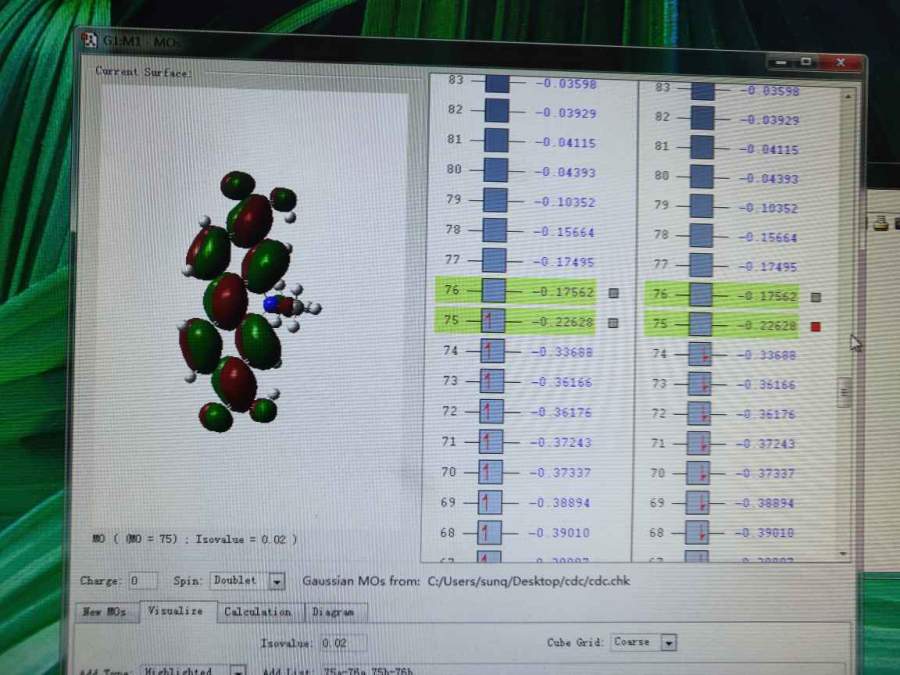The height and width of the screenshot is (675, 900).
Task: Choose highlighted beta orbital 76 box
Action: pyautogui.click(x=700, y=295)
